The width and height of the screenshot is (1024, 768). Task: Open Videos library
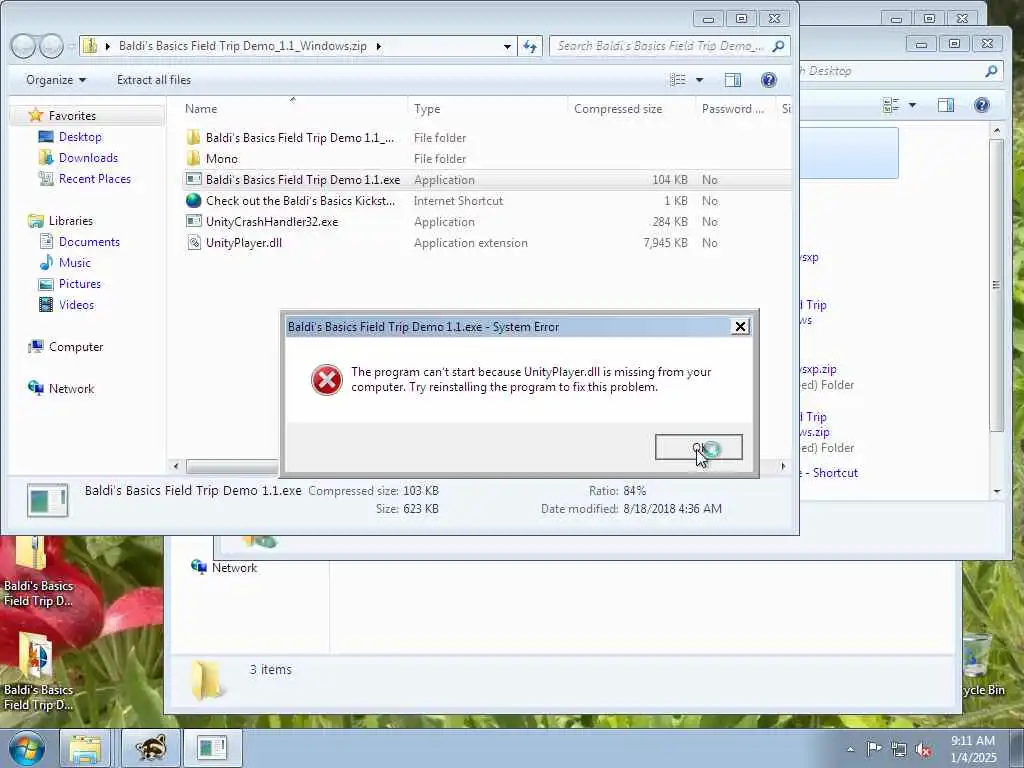click(76, 304)
